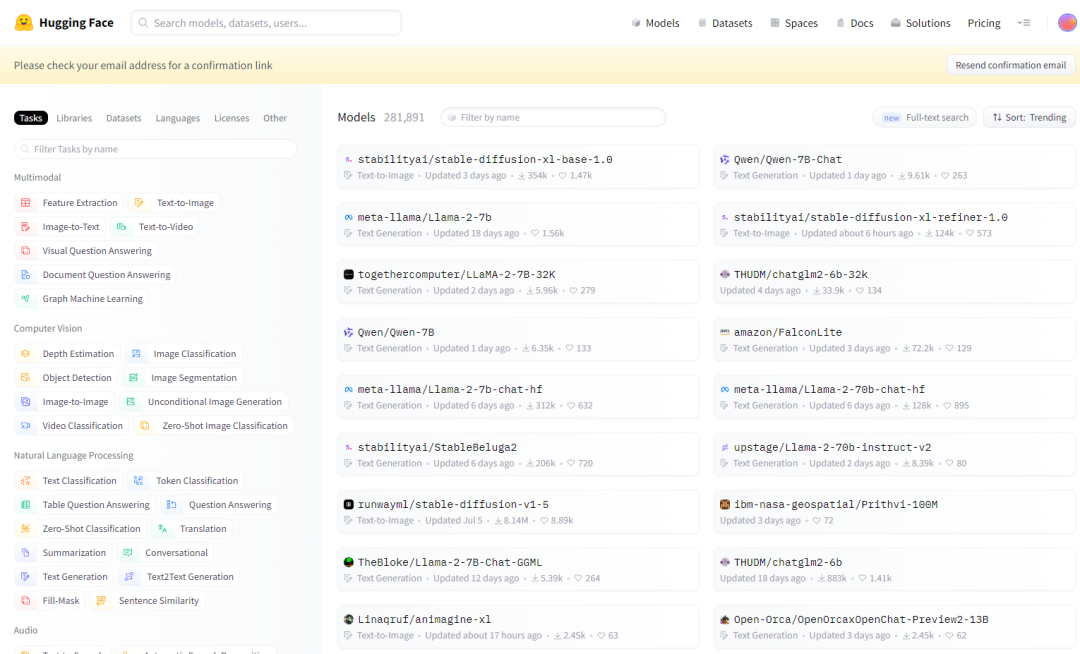Image resolution: width=1080 pixels, height=654 pixels.
Task: Open togethercomputer/LLaMA-2-7B-32K model card
Action: pos(518,282)
